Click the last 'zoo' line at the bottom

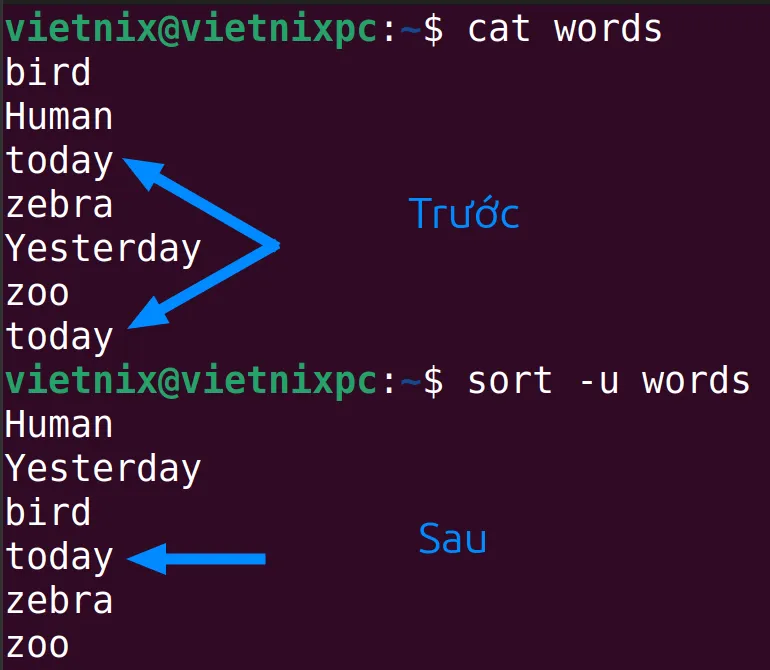(x=37, y=645)
